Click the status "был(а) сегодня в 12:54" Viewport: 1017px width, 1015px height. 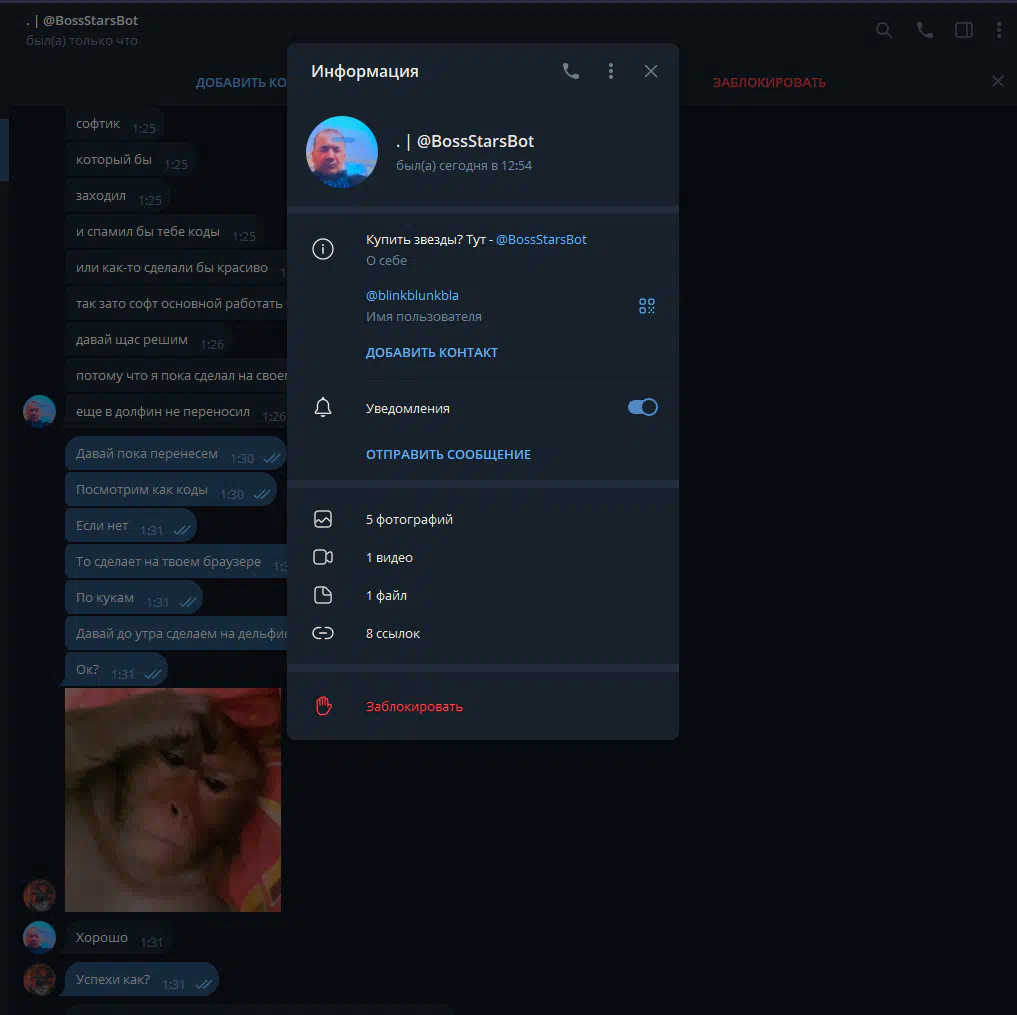click(x=464, y=165)
